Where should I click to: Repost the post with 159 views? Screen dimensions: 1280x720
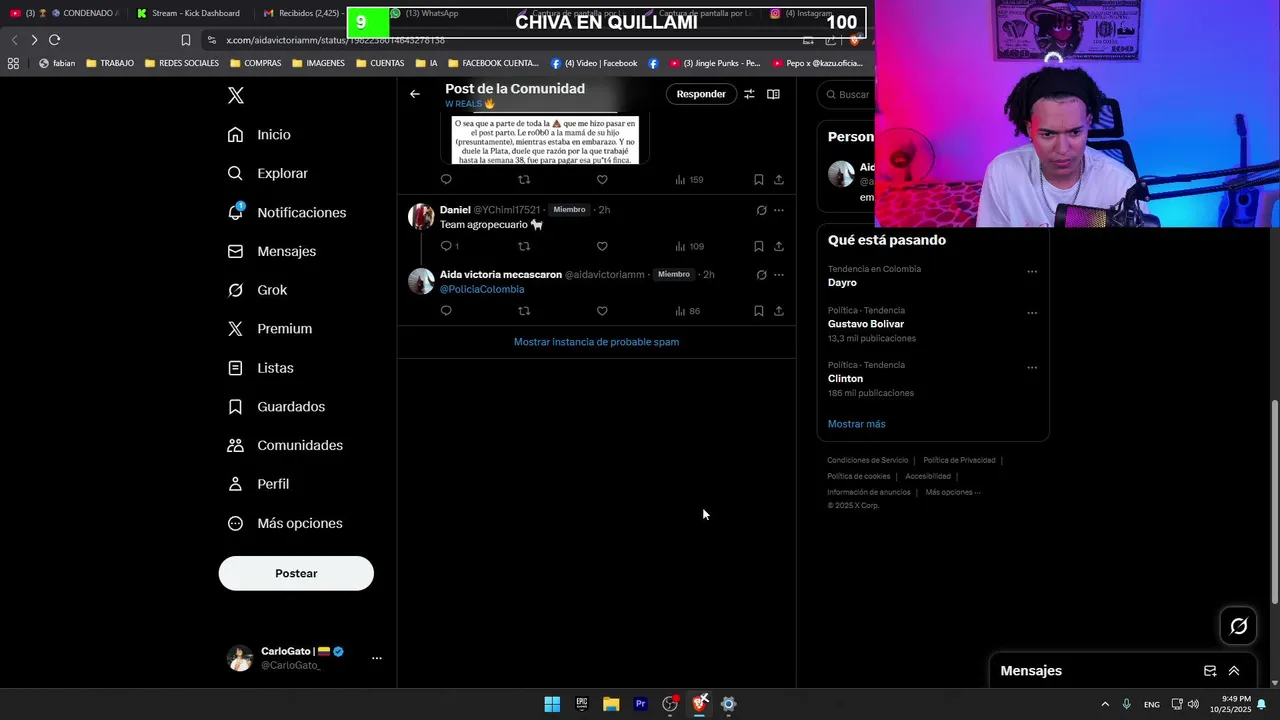pyautogui.click(x=524, y=180)
